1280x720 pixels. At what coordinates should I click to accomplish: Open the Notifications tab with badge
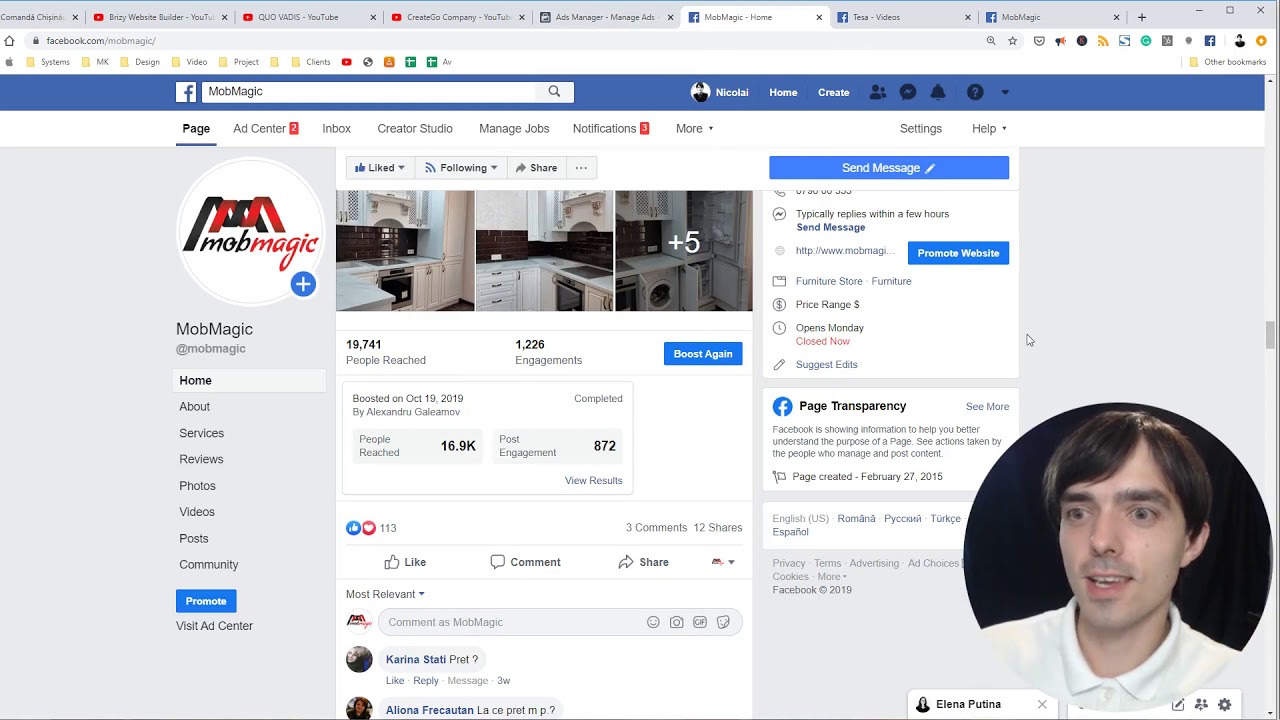(611, 128)
